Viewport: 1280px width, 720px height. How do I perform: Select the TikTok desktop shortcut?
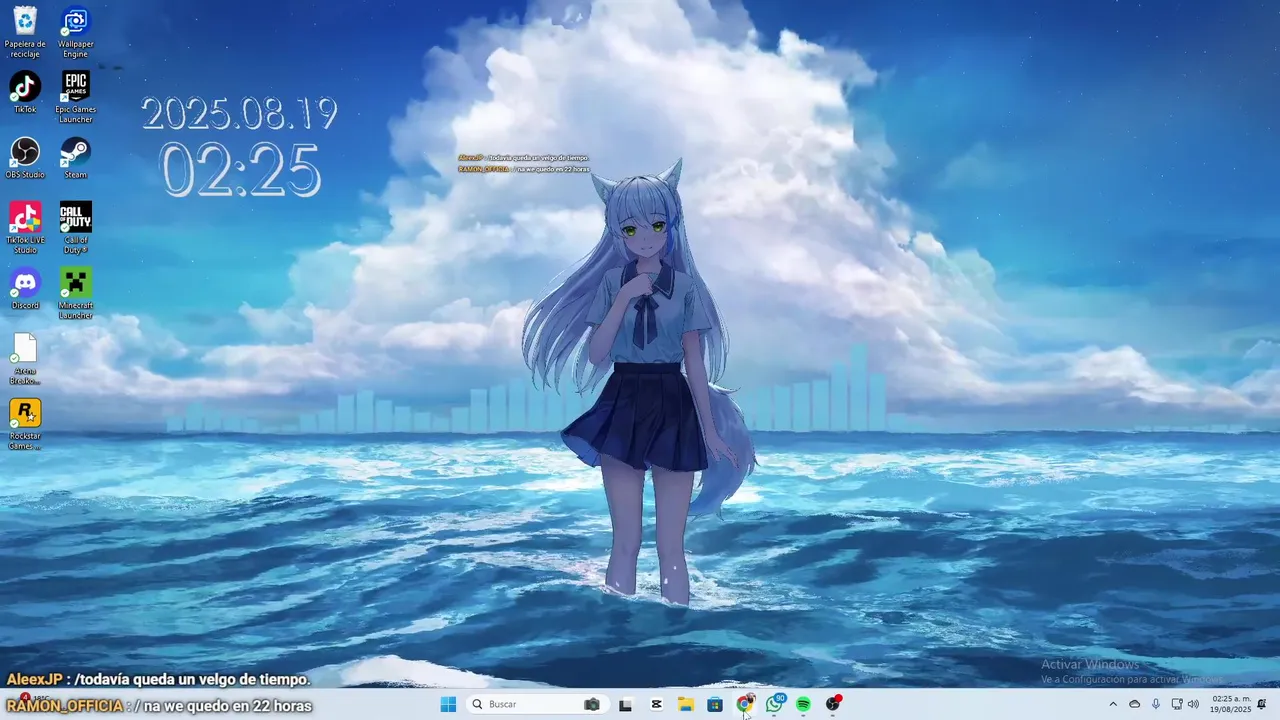click(25, 92)
